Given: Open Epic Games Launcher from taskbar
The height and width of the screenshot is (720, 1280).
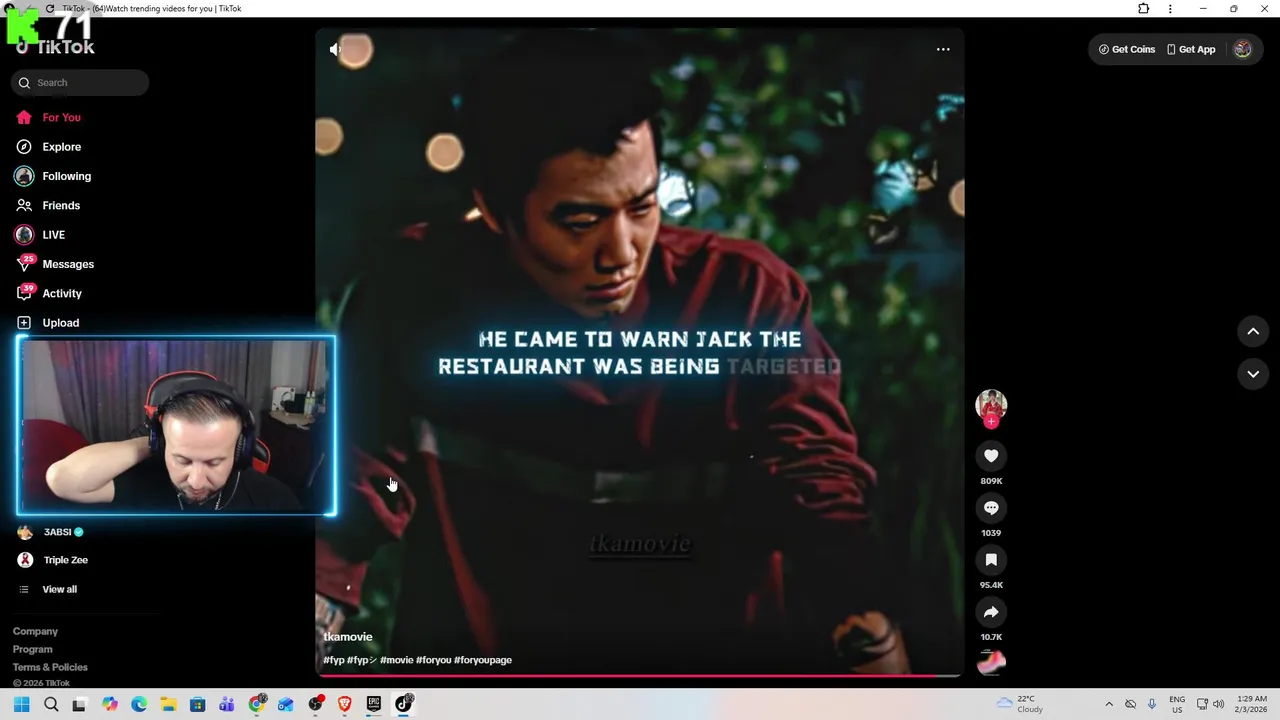Looking at the screenshot, I should tap(374, 704).
